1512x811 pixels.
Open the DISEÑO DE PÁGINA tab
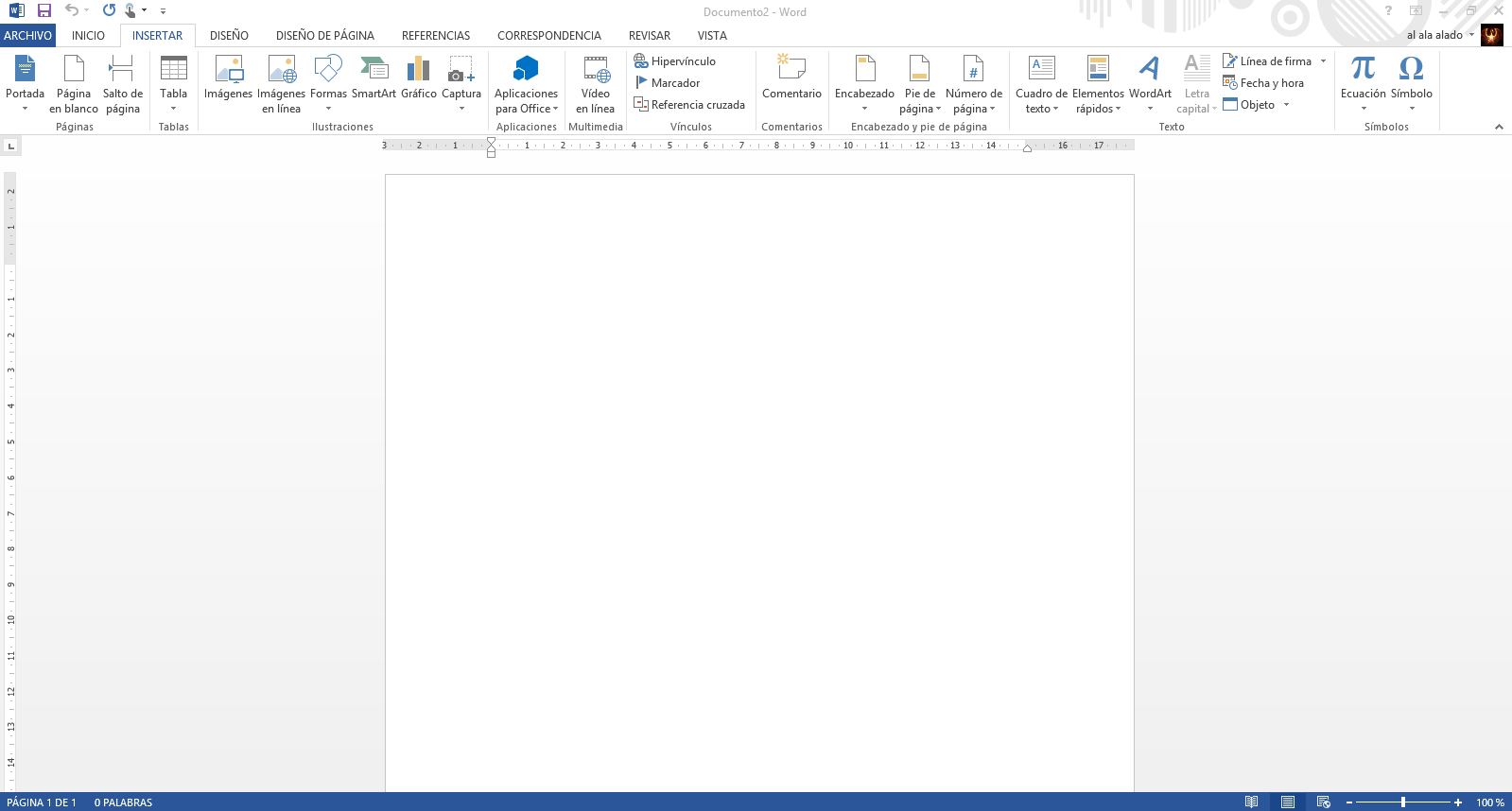(x=324, y=36)
